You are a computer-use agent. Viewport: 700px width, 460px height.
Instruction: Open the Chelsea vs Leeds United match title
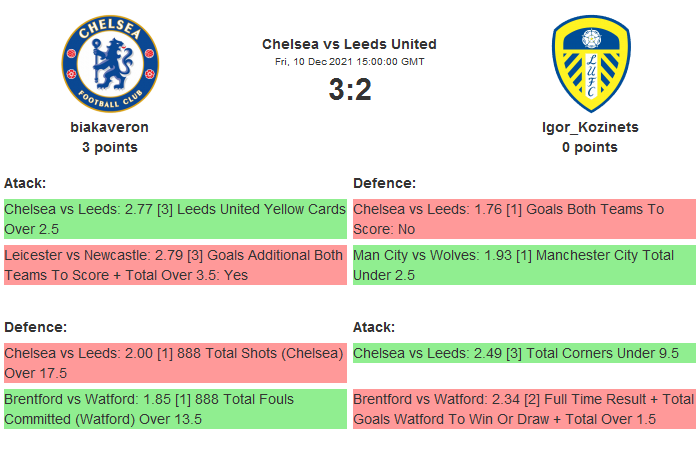point(349,44)
